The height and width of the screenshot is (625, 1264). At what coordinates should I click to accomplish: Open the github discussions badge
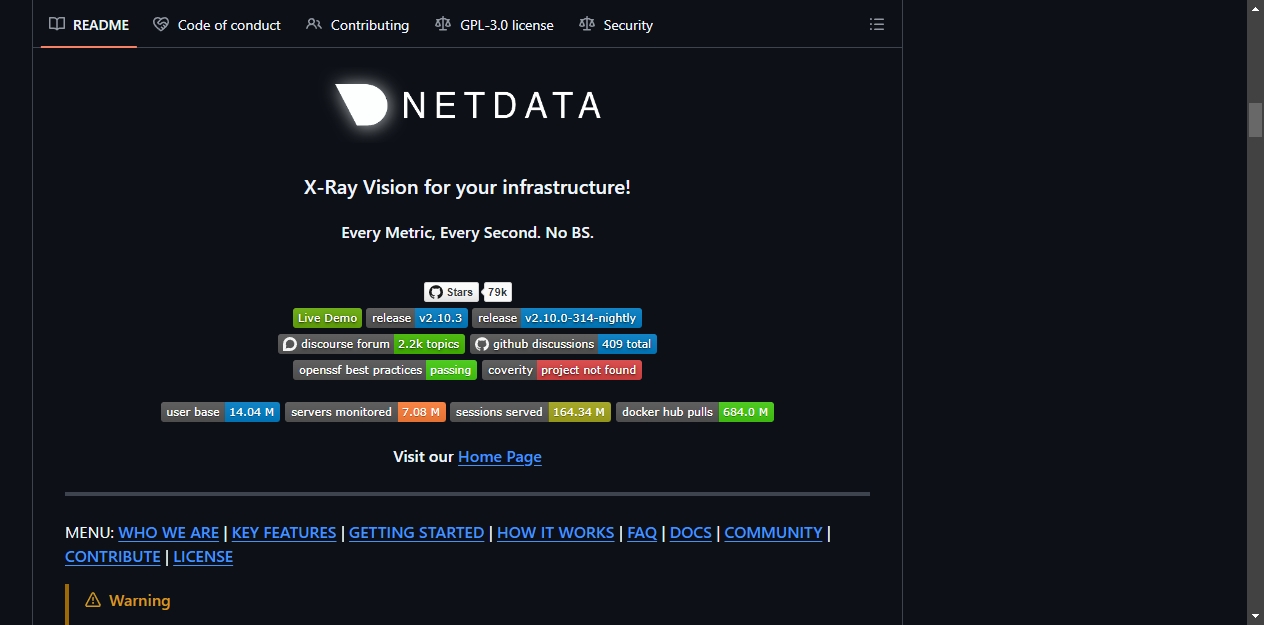563,344
